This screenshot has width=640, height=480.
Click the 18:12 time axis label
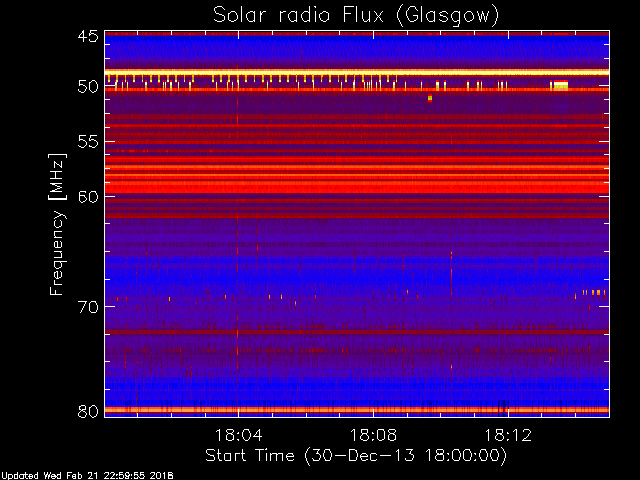point(507,435)
